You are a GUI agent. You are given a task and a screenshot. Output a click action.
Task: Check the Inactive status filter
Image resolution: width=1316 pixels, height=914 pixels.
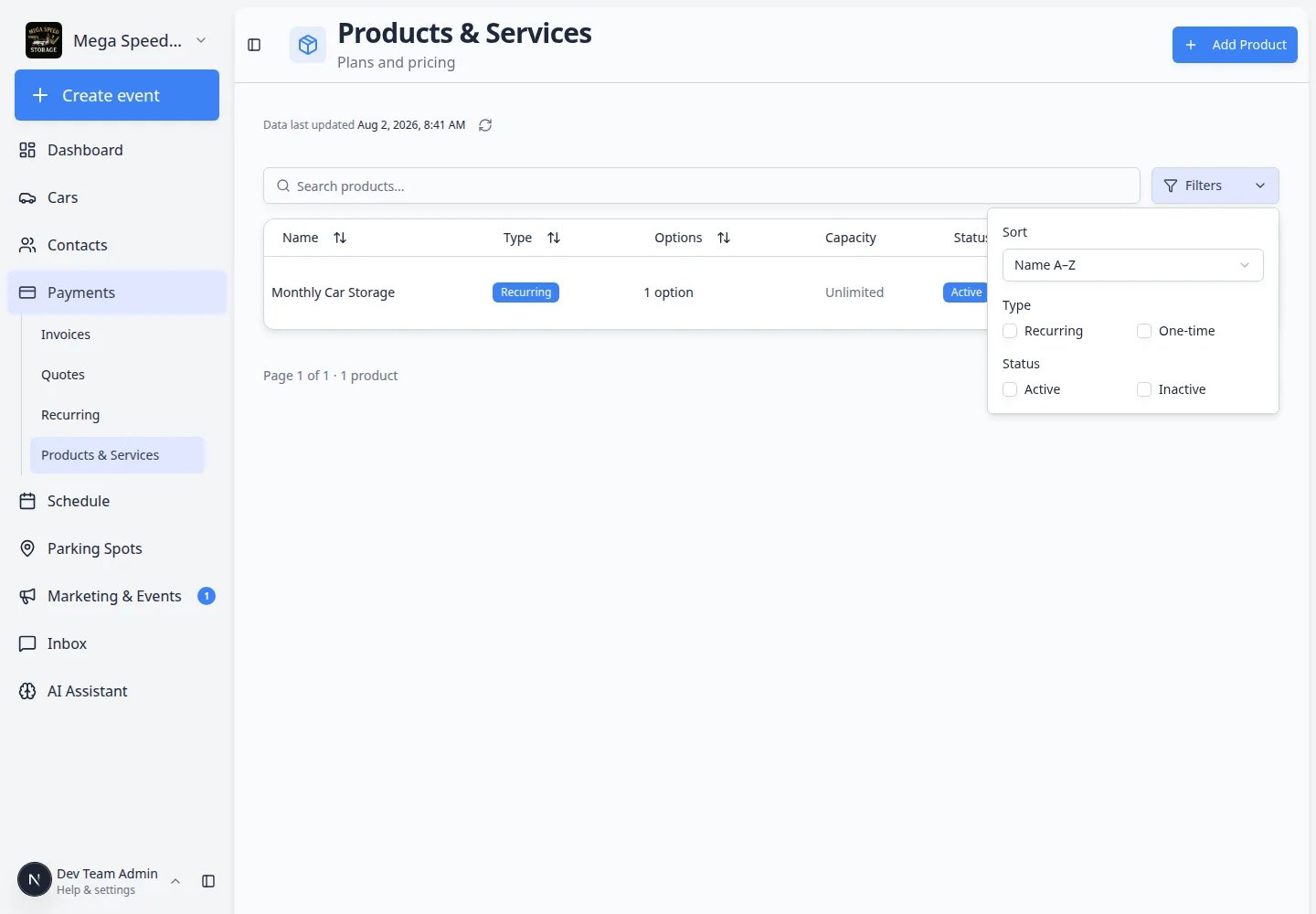[1144, 389]
